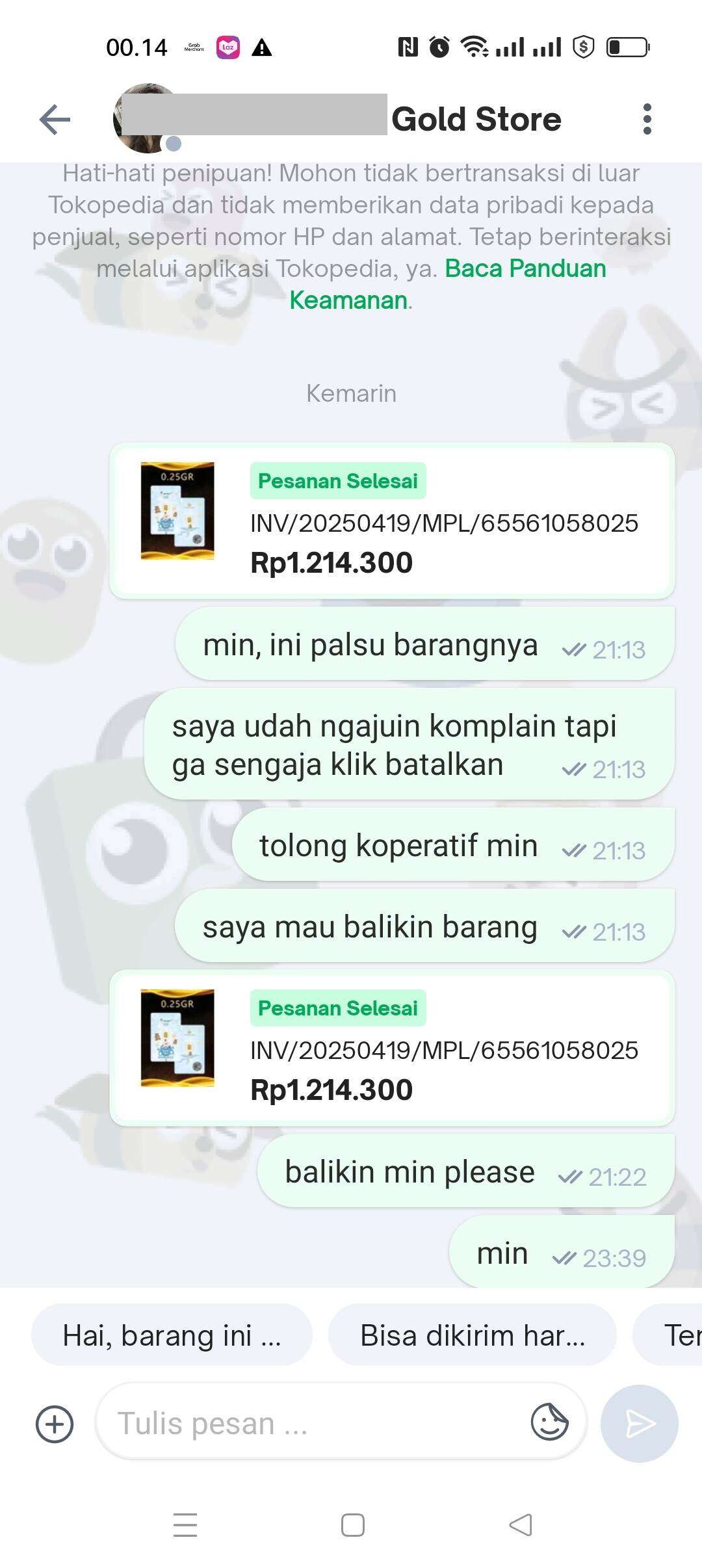This screenshot has height=1568, width=702.
Task: Select quick reply "Hai, barang ini ..."
Action: pos(172,1336)
